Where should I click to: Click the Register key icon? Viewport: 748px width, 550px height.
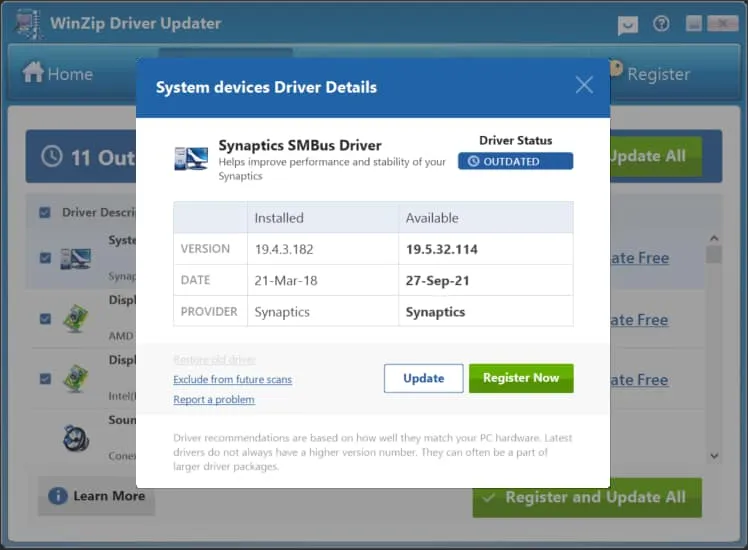point(616,68)
